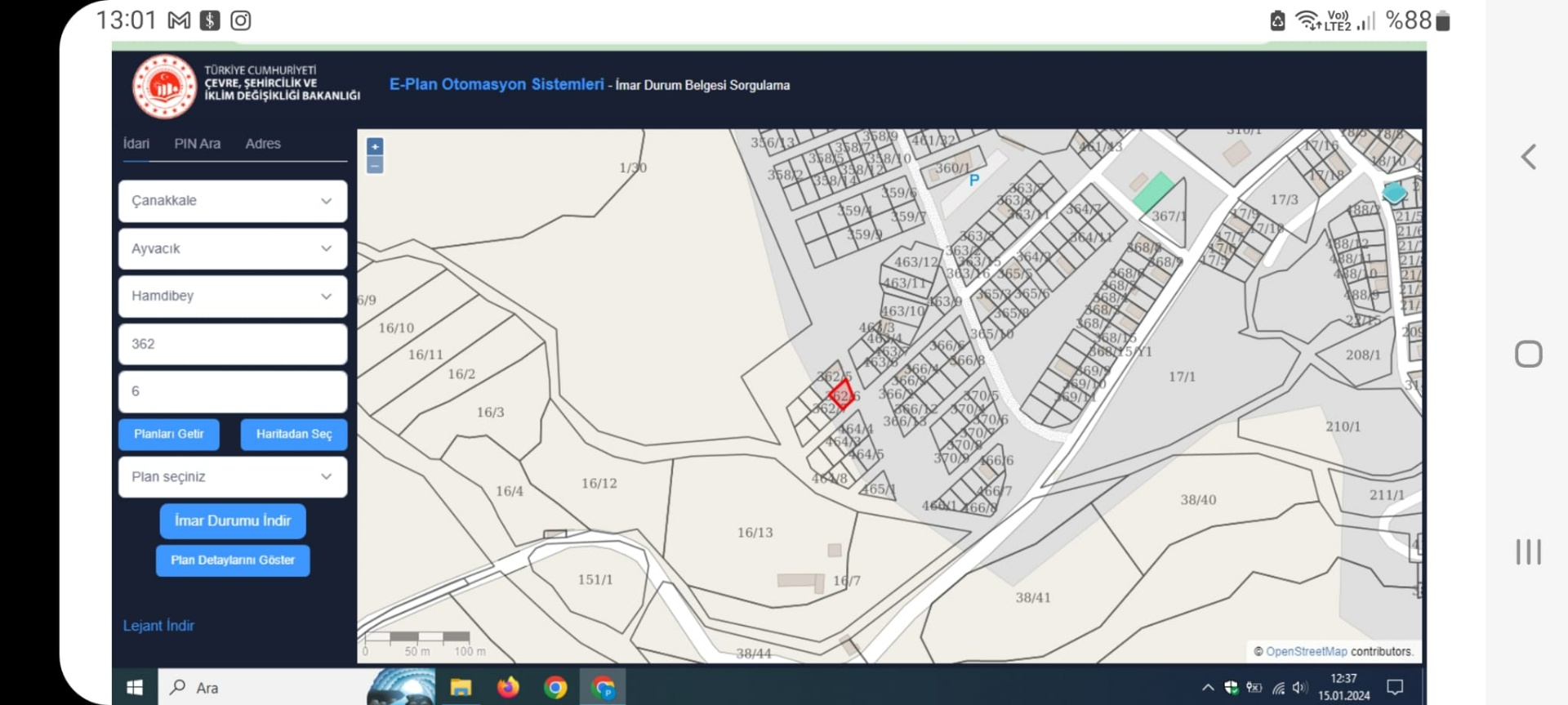The image size is (1568, 705).
Task: Zoom in the map with plus button
Action: tap(375, 146)
